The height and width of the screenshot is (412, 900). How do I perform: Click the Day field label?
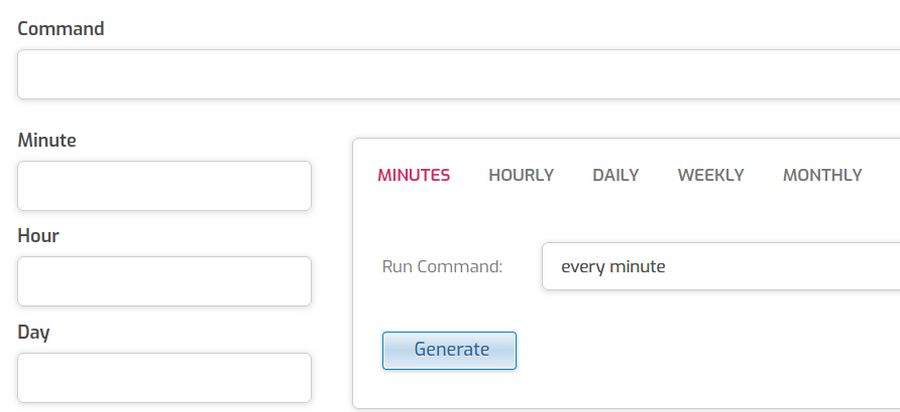(x=33, y=332)
